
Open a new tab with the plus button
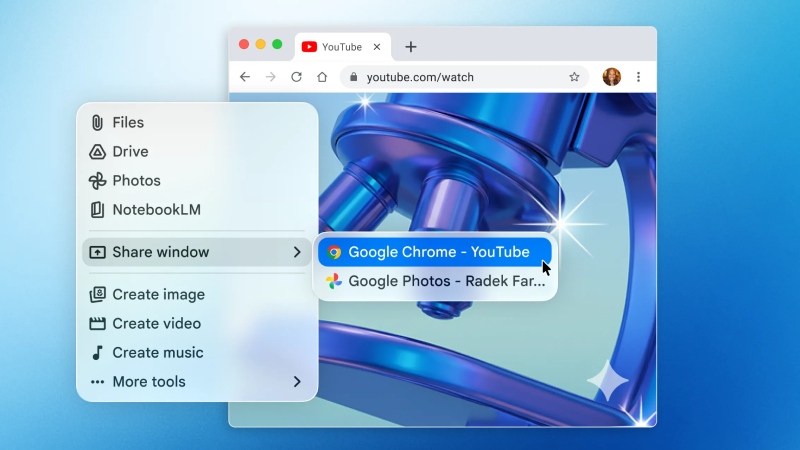[411, 47]
